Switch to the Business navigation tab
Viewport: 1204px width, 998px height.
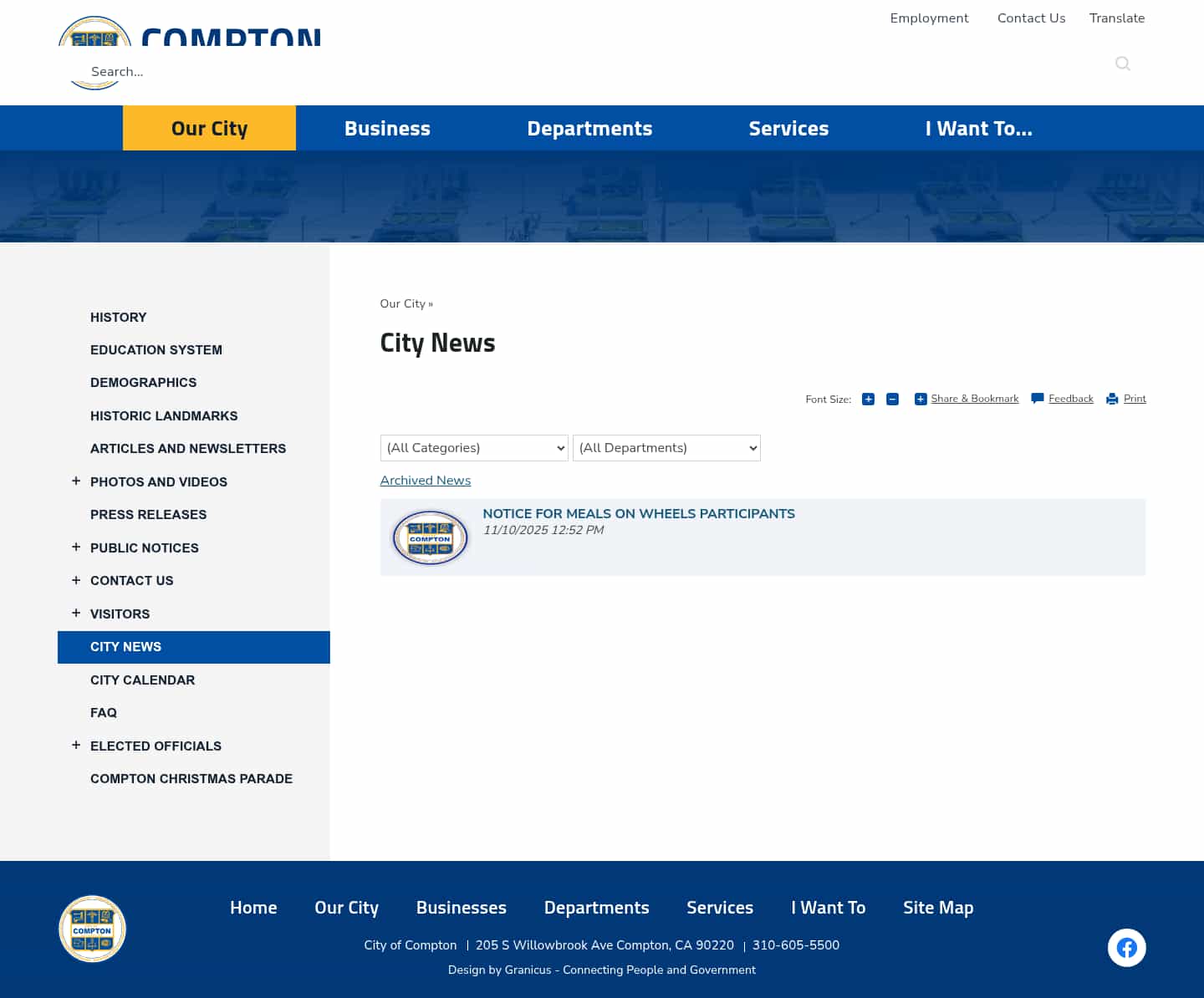[x=387, y=128]
